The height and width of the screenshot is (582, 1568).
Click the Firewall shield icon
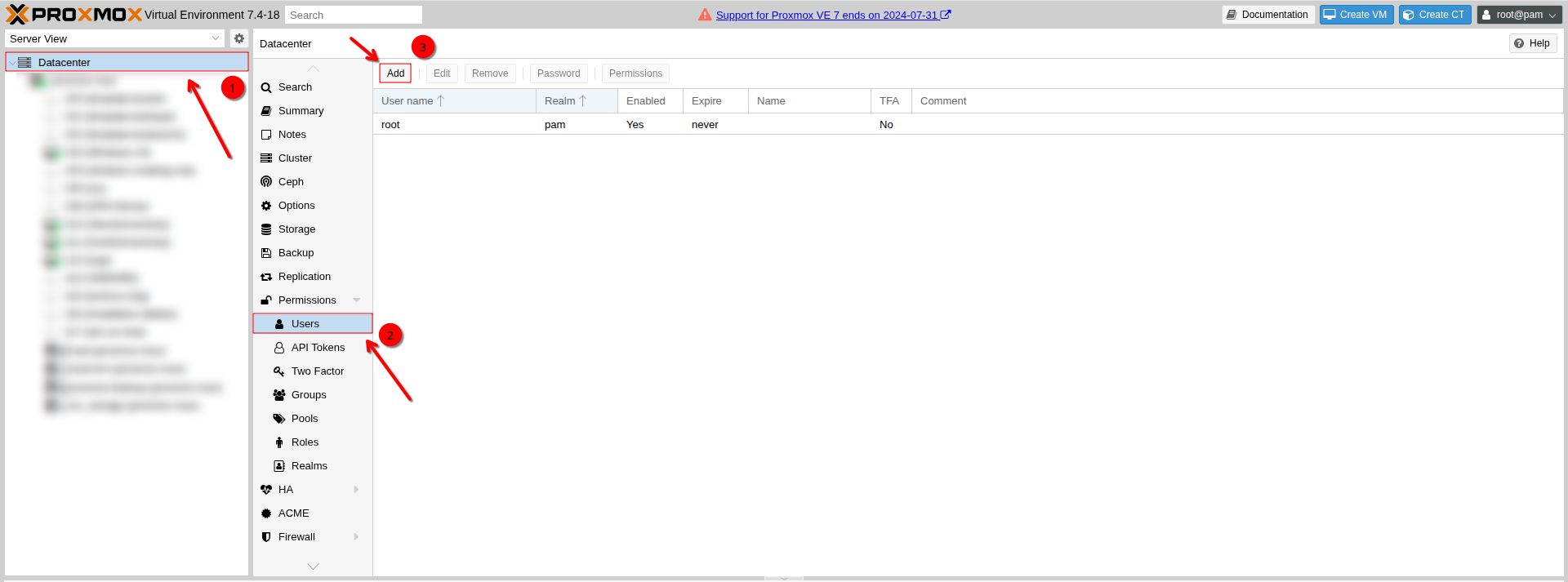[x=266, y=537]
